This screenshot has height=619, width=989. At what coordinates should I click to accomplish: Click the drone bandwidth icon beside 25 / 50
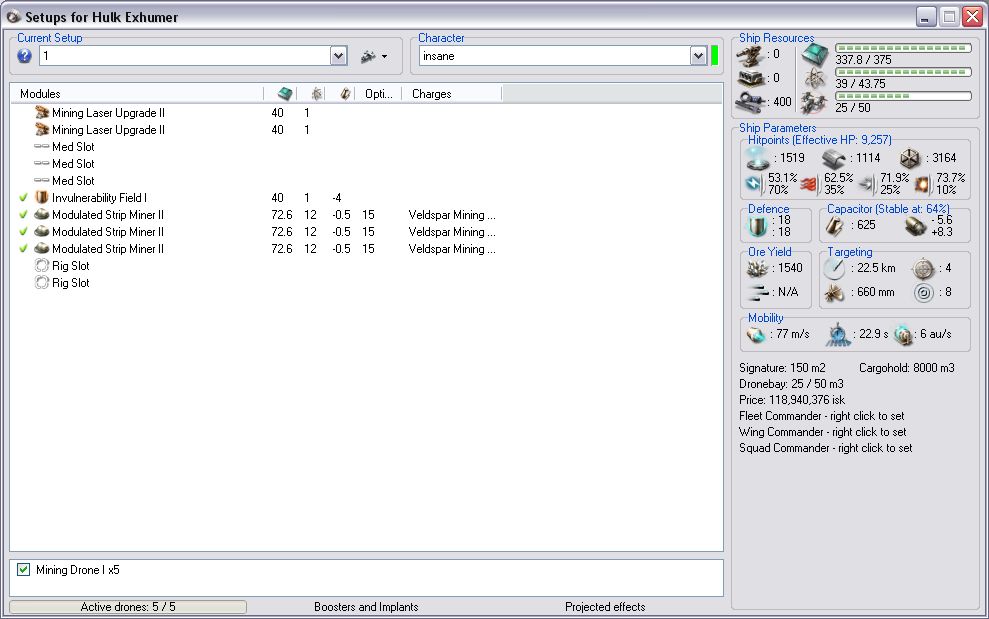814,103
